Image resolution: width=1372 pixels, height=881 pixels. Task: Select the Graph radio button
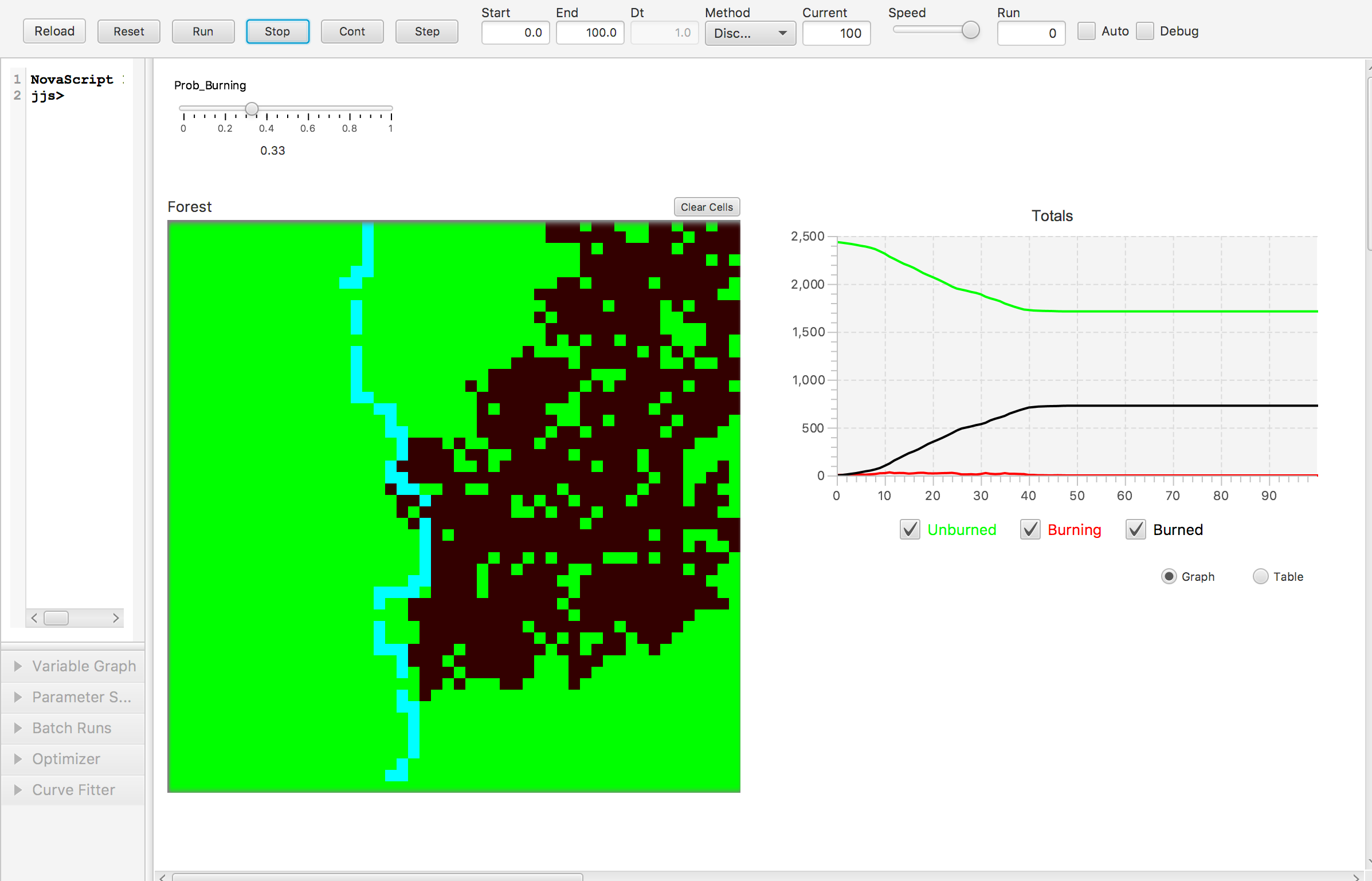[1169, 576]
